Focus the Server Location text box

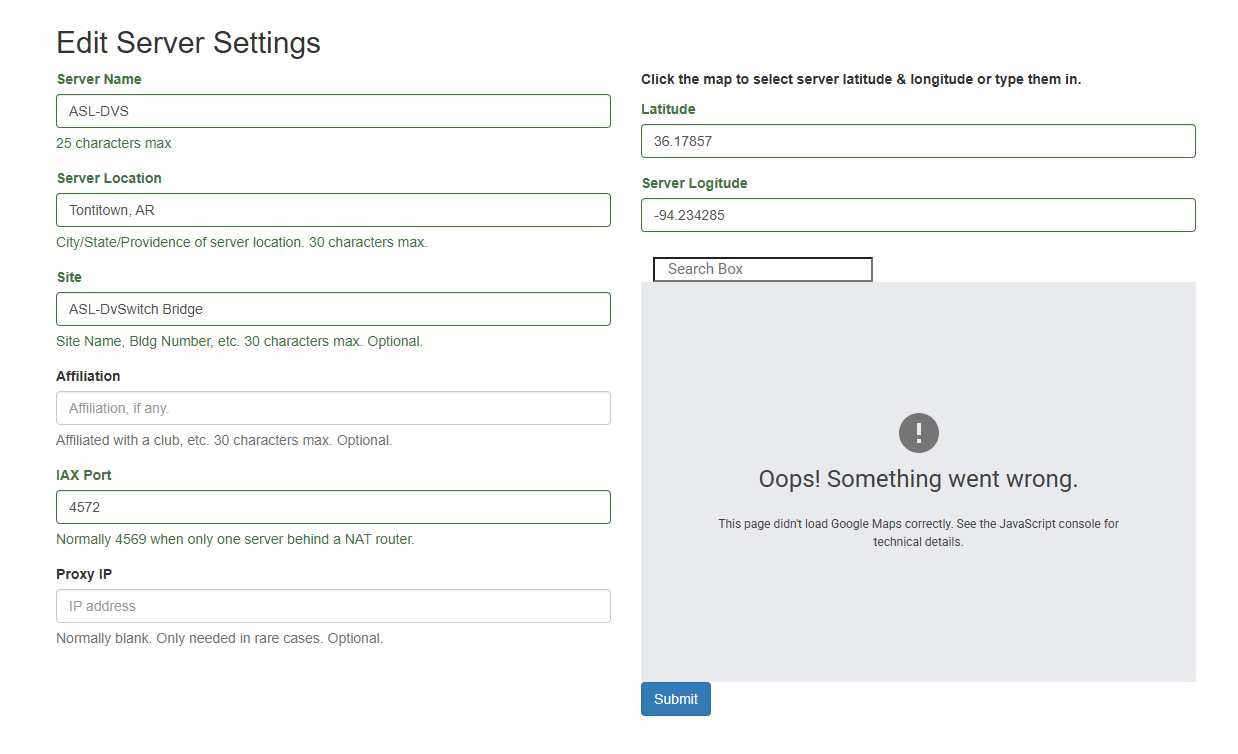point(333,210)
